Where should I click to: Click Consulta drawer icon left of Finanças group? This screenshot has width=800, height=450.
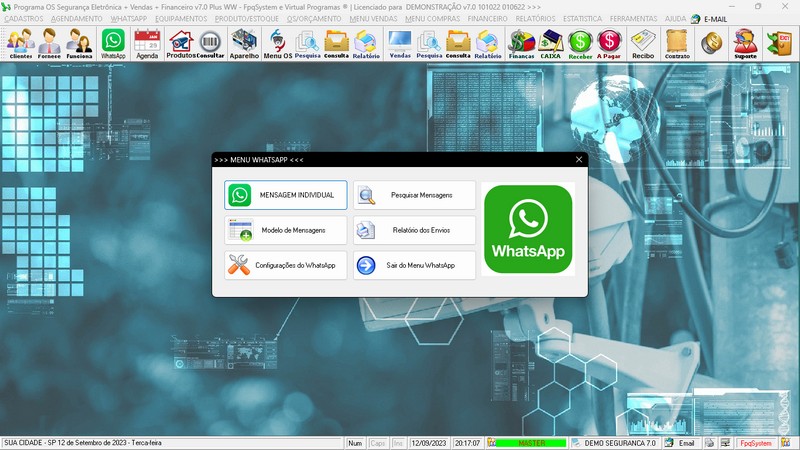point(458,44)
